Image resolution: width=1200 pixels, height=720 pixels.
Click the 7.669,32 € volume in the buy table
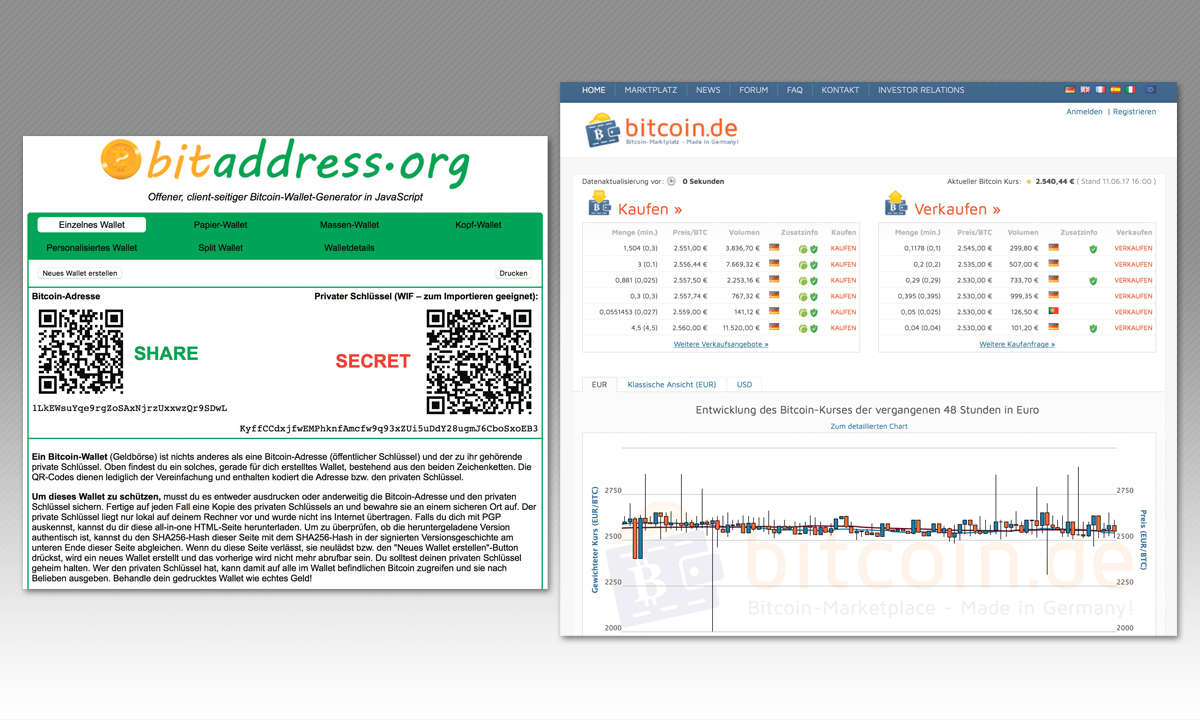[742, 265]
